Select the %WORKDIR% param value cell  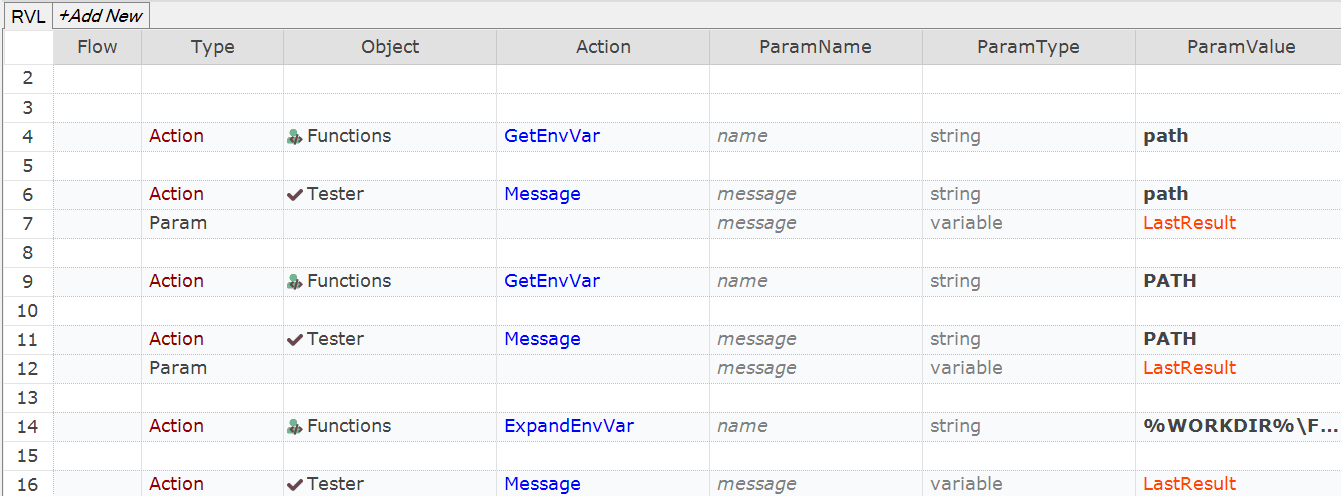point(1239,426)
